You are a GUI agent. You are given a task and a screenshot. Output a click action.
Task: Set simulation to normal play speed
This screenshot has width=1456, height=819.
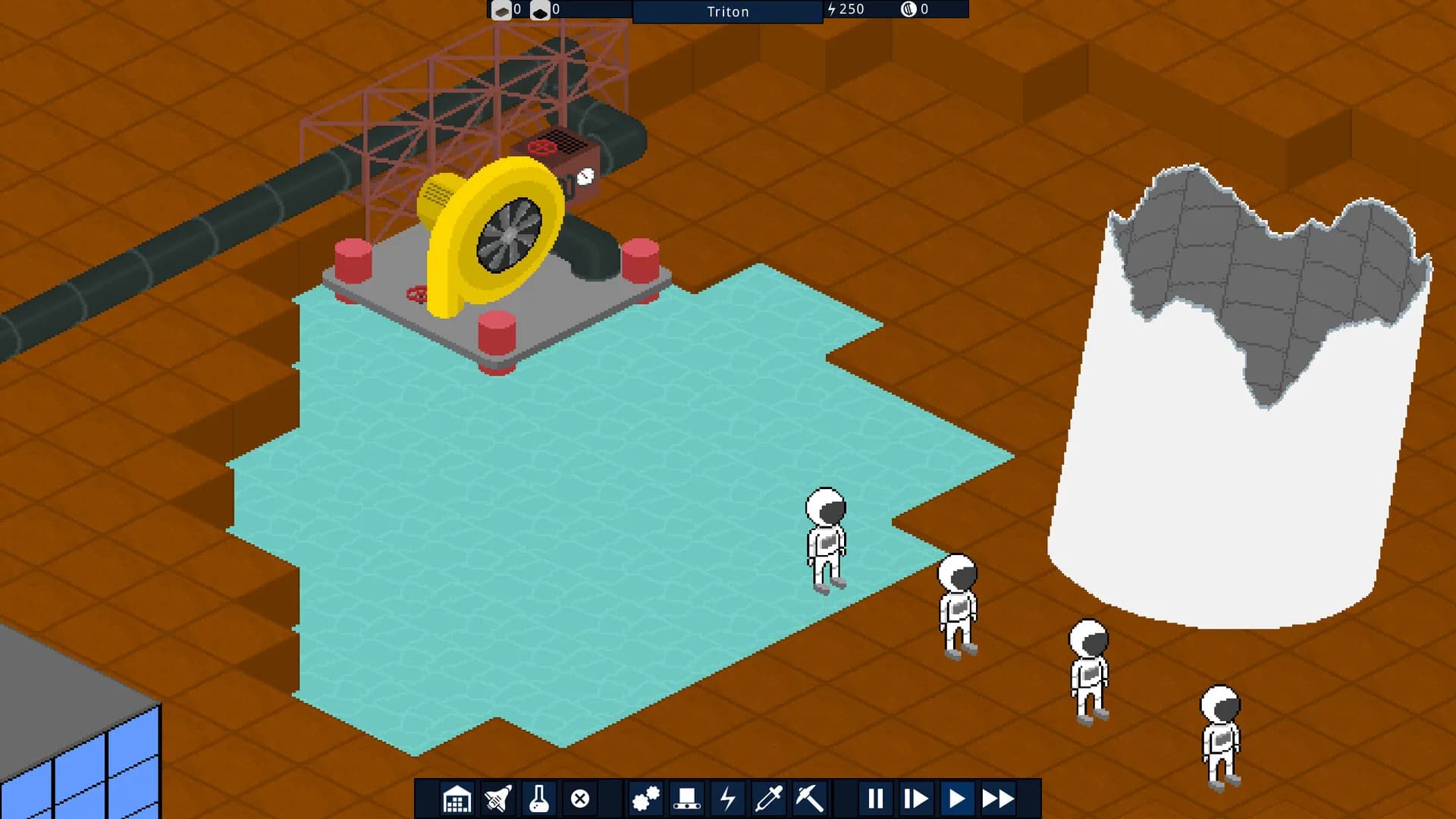pyautogui.click(x=957, y=799)
